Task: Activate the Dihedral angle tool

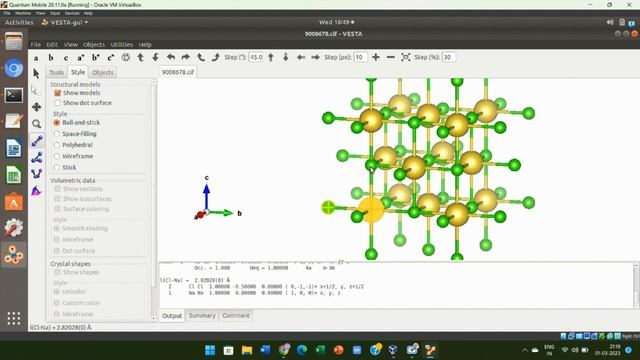Action: click(36, 174)
